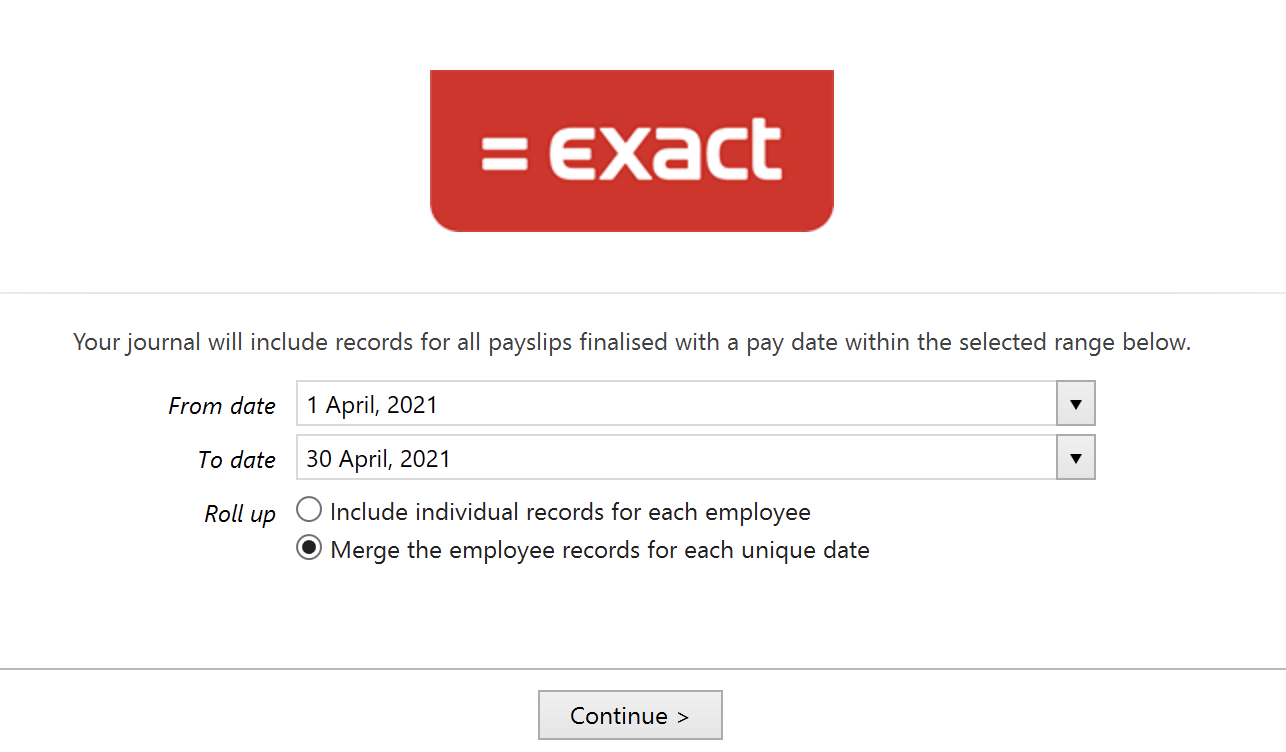Viewport: 1286px width, 752px height.
Task: Expand the From date dropdown arrow
Action: 1076,404
